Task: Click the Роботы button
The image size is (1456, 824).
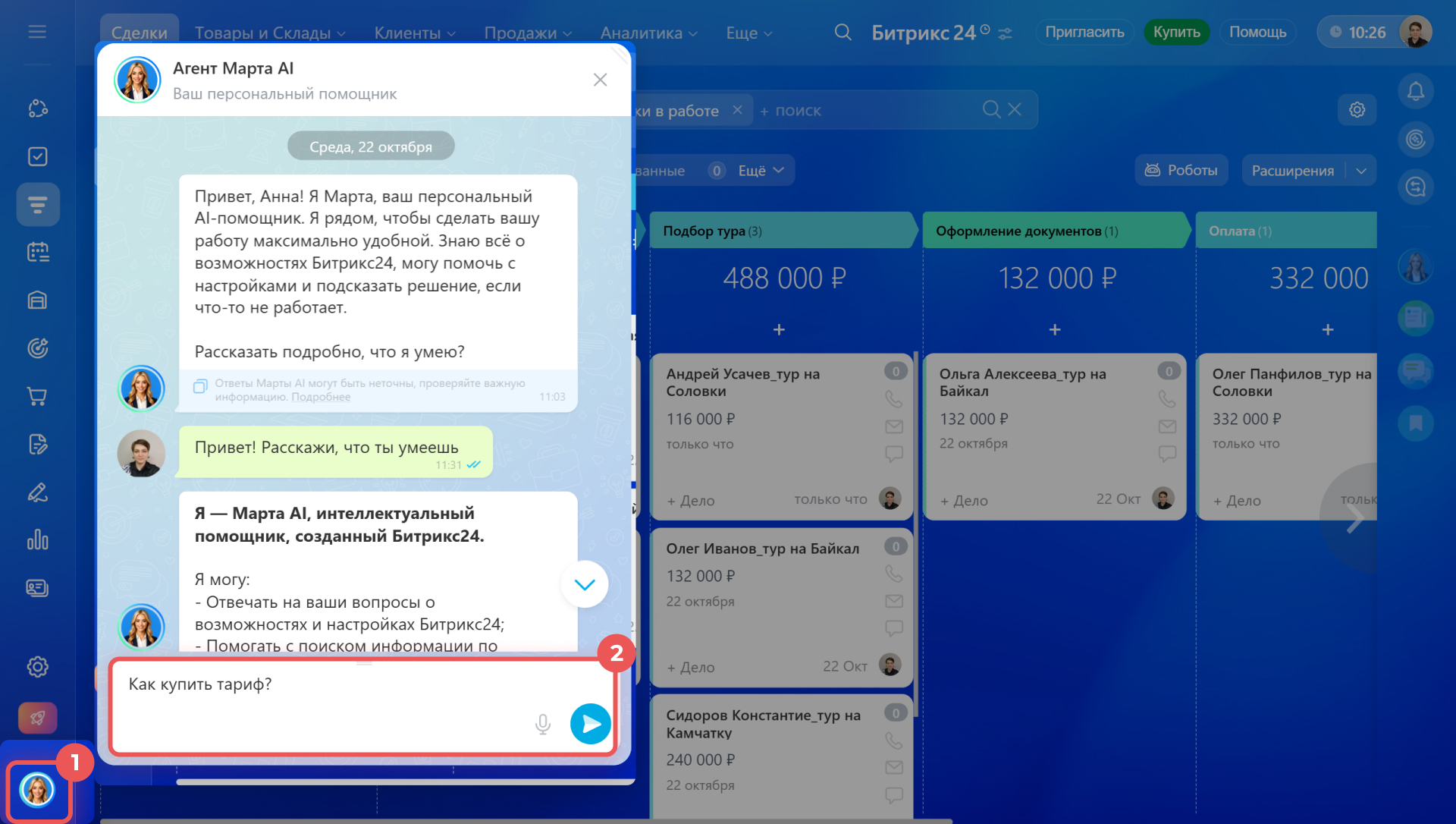Action: [1181, 171]
